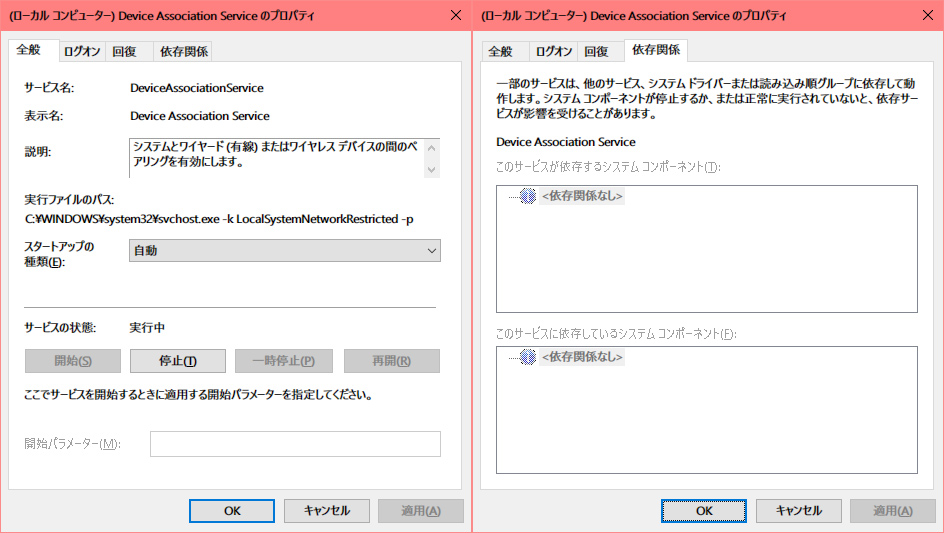Open ログオン tab in left window
This screenshot has height=533, width=944.
[82, 52]
